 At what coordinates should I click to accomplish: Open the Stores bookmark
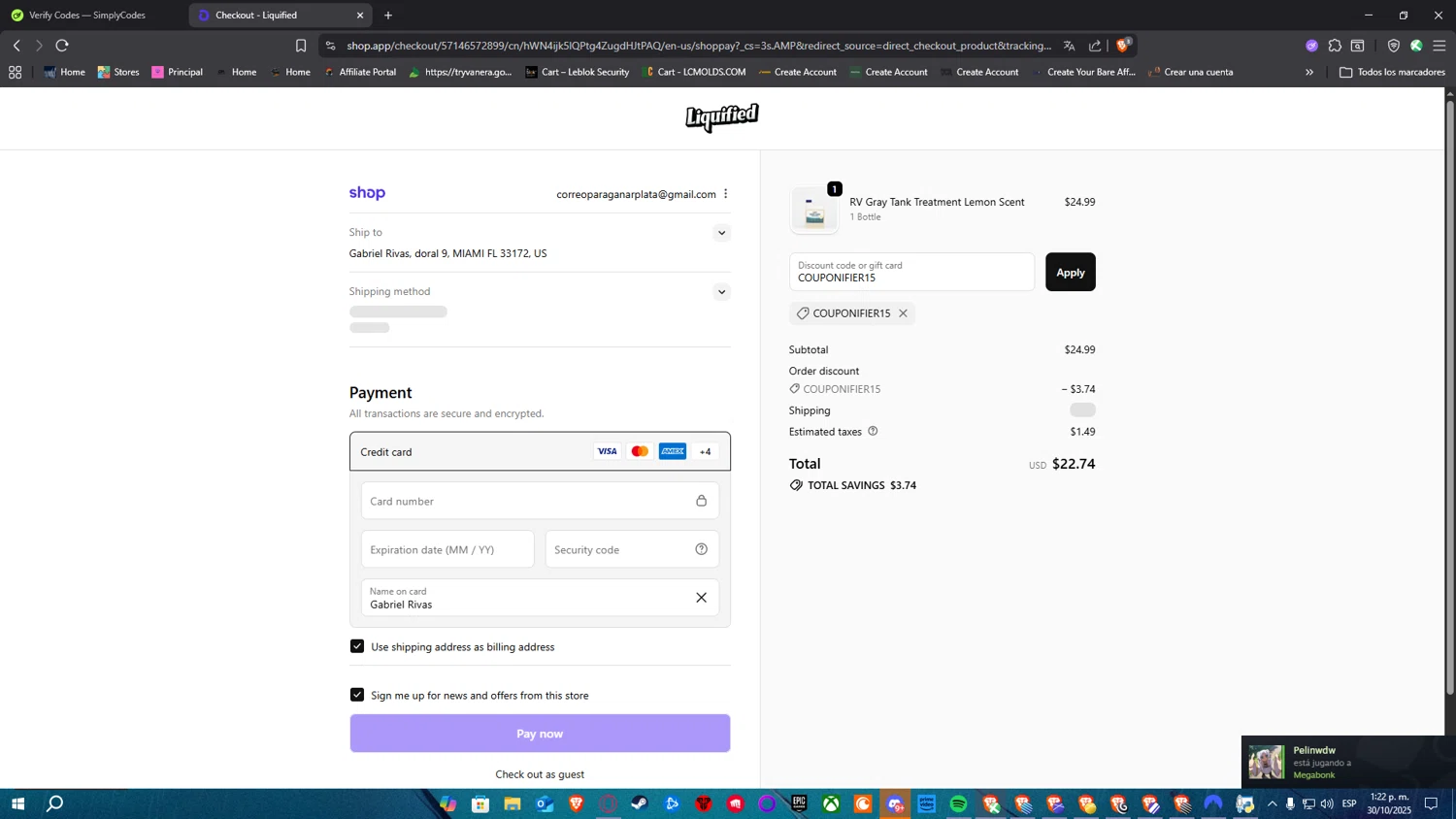(x=118, y=72)
